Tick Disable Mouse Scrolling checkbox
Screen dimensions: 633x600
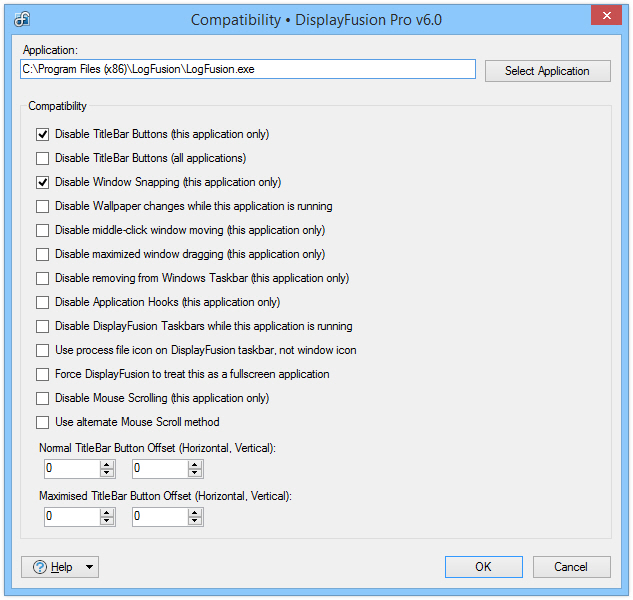[x=42, y=399]
